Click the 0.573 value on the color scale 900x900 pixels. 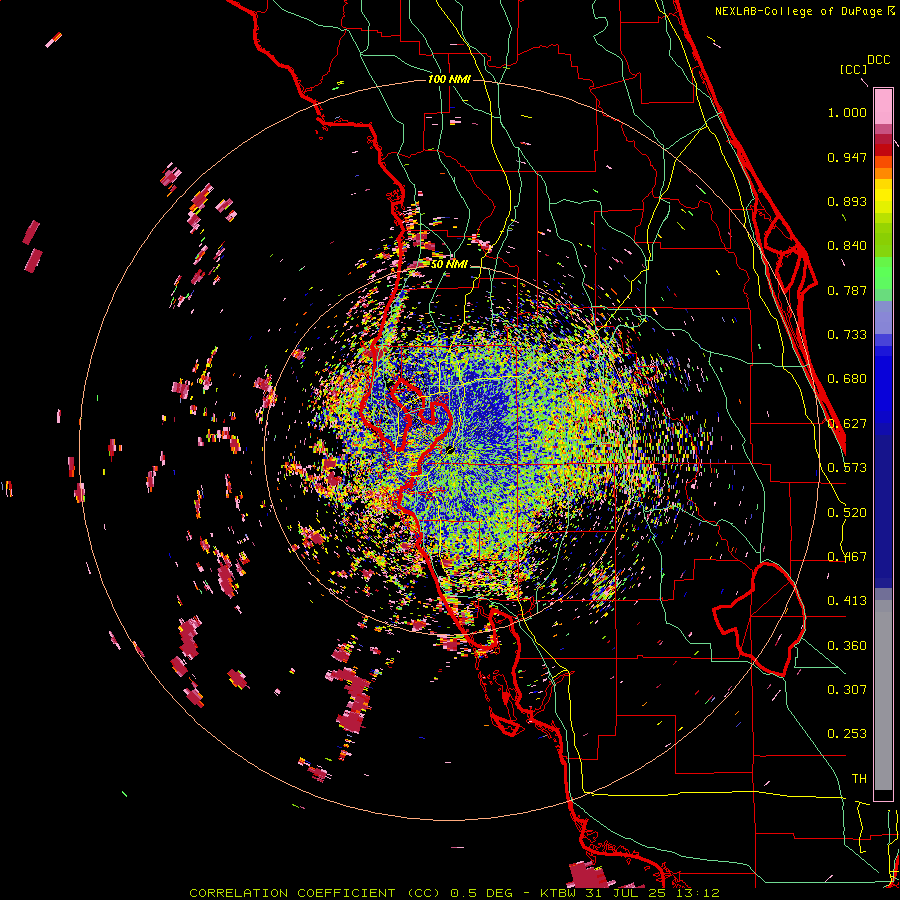[x=847, y=468]
